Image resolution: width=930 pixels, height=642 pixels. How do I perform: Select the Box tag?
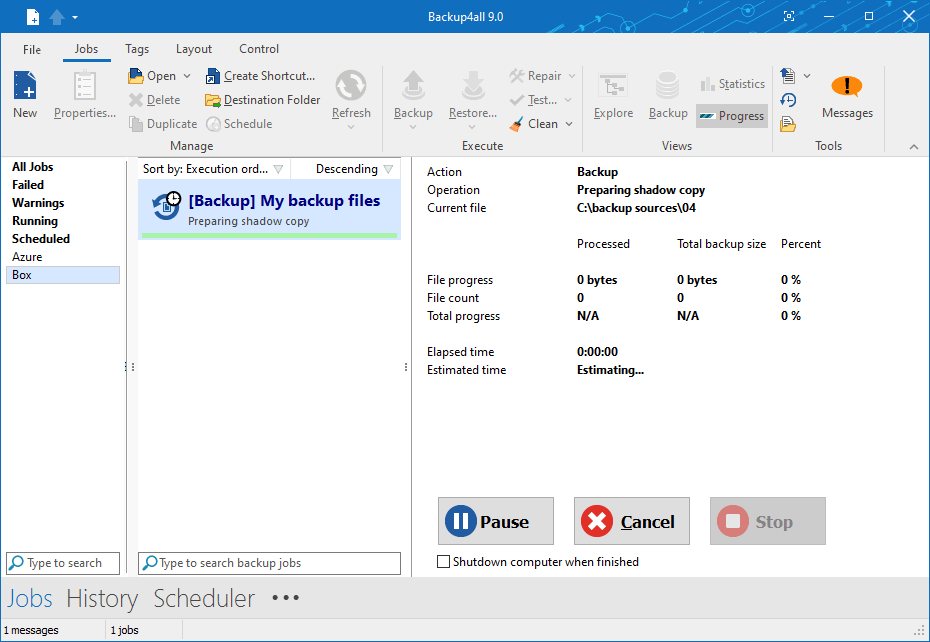click(63, 275)
